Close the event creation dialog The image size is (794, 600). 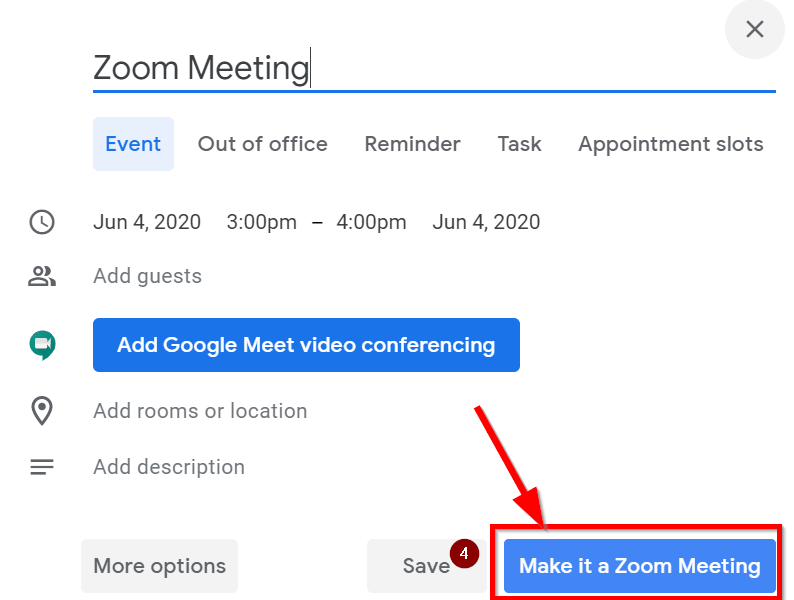pos(754,29)
